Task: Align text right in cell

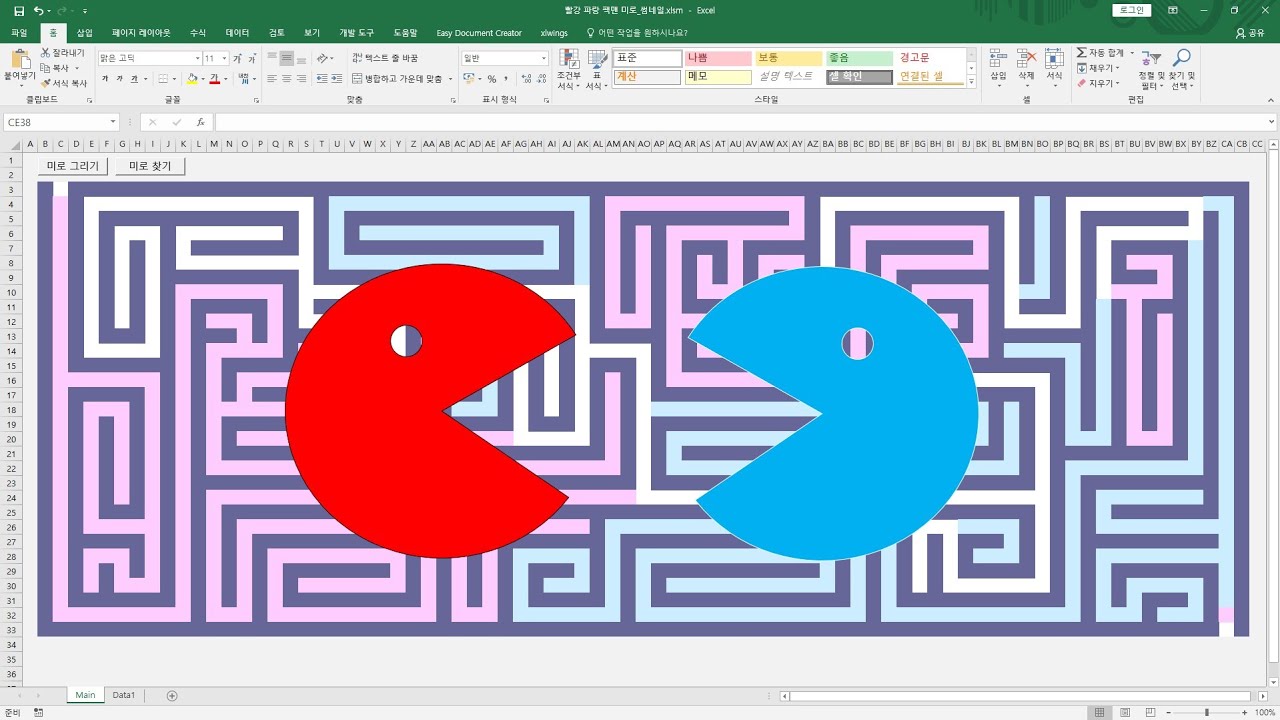Action: point(301,79)
